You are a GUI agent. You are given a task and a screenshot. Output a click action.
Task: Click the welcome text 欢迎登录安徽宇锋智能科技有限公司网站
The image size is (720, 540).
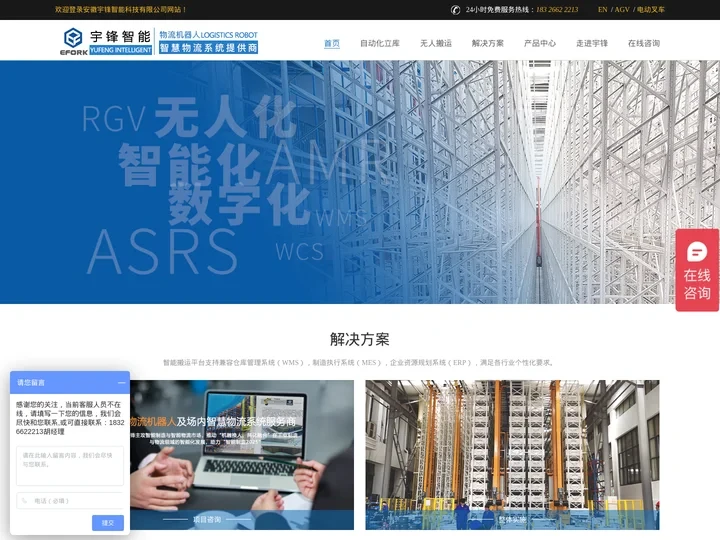(120, 9)
